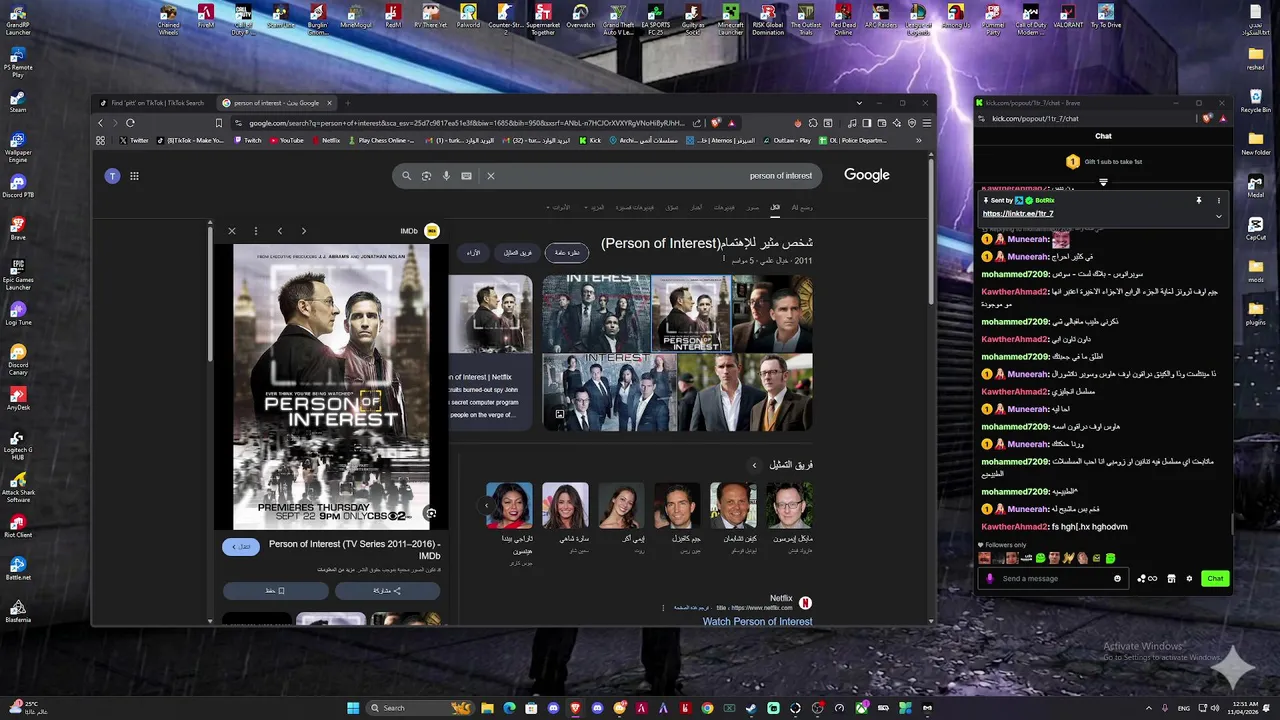
Task: Search inside image with lens icon
Action: coord(430,514)
